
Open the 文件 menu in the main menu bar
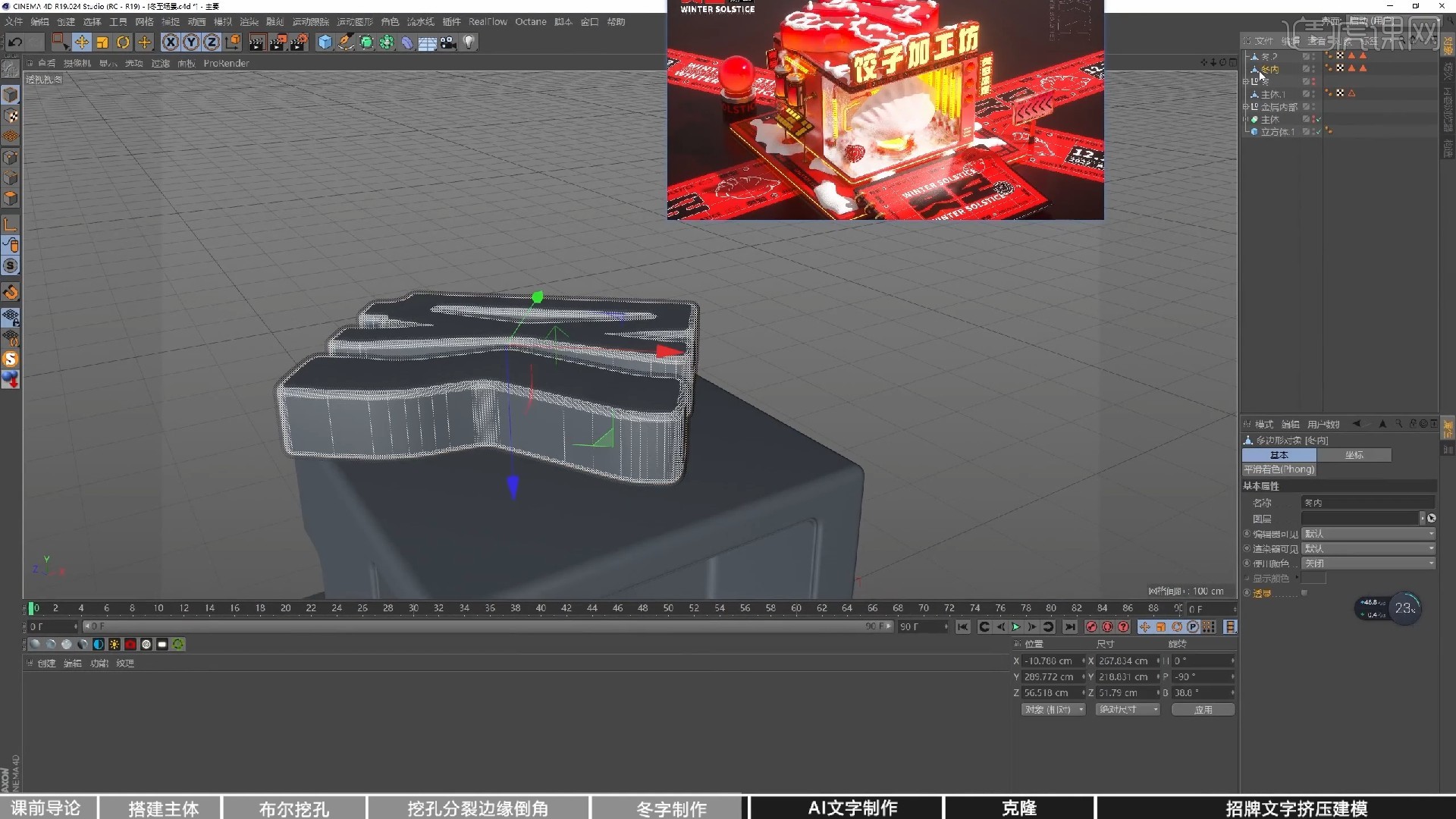pyautogui.click(x=14, y=22)
